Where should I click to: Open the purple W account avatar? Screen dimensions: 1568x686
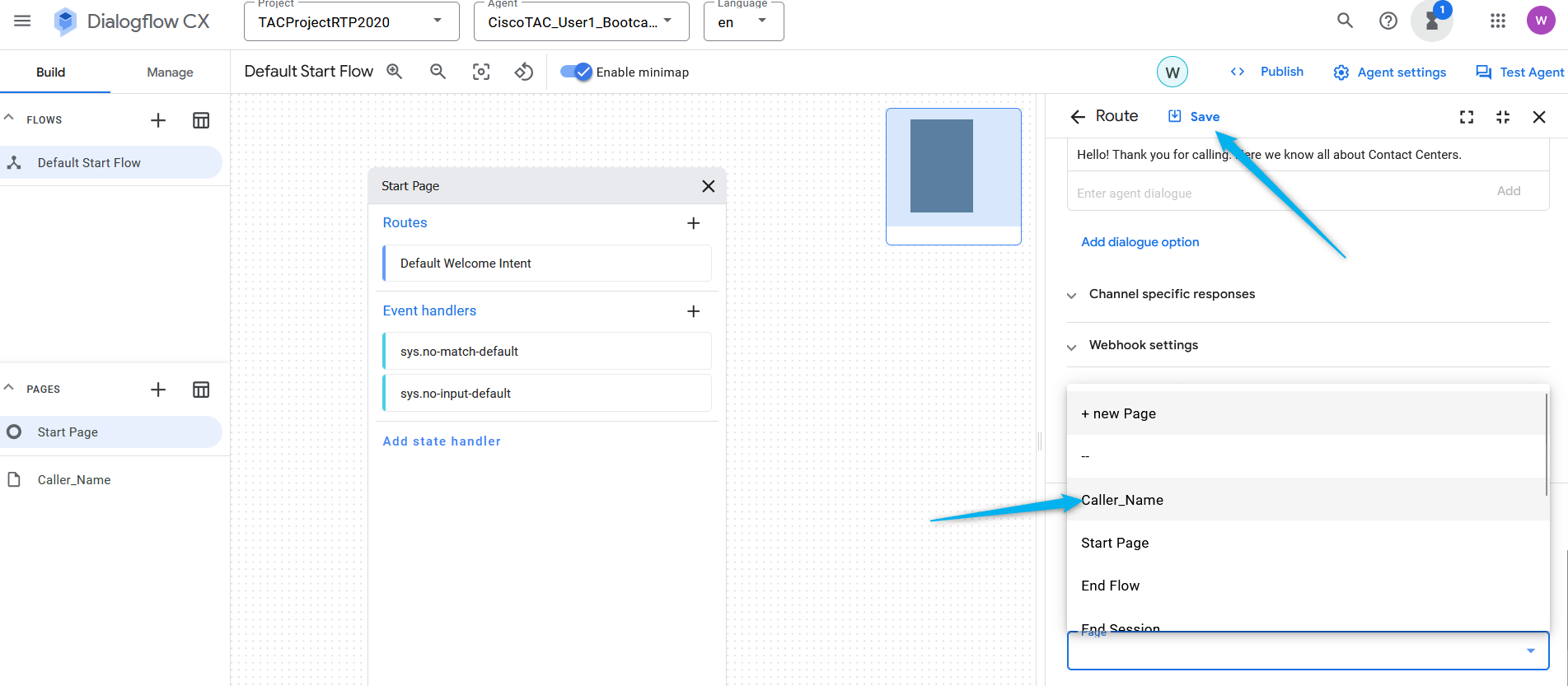[1541, 21]
